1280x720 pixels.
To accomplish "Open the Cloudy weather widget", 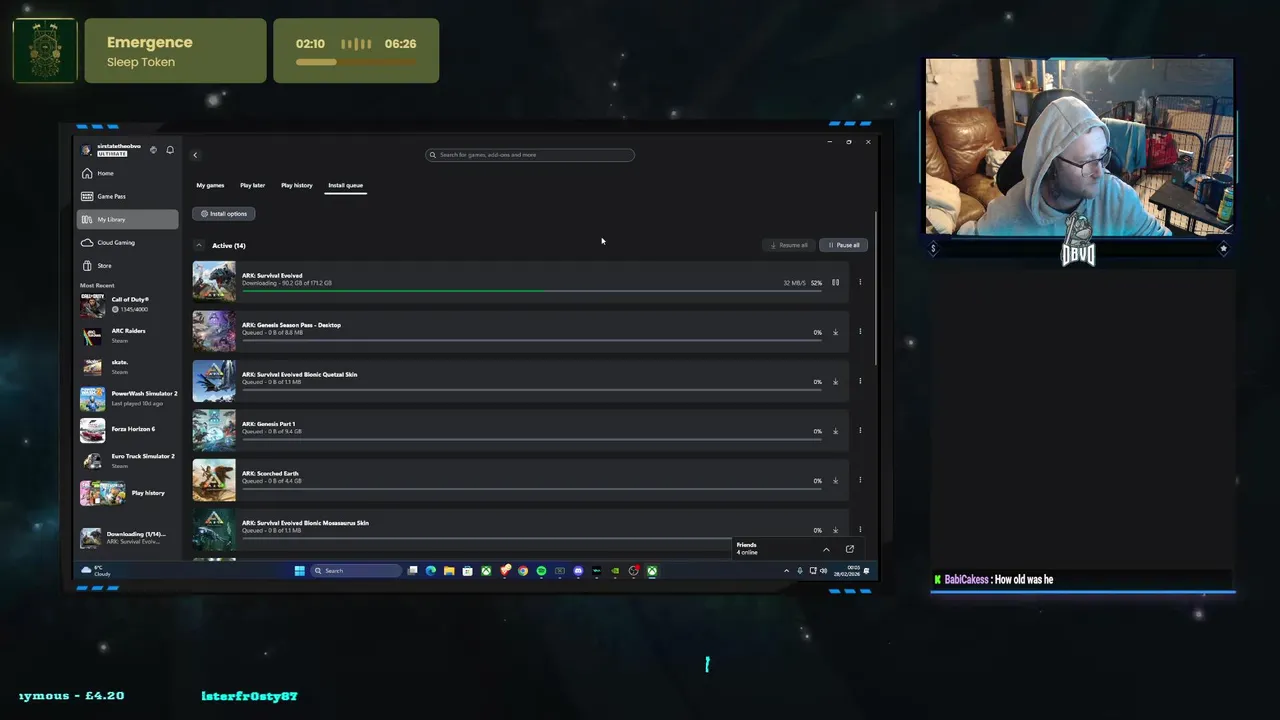I will tap(97, 571).
